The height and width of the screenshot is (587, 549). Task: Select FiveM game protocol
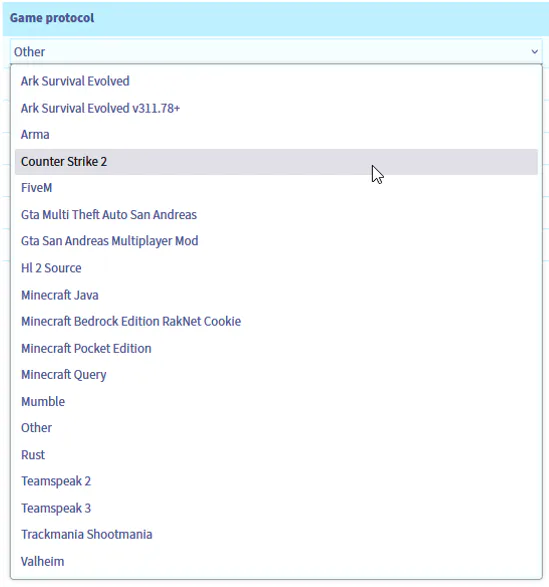click(x=276, y=188)
